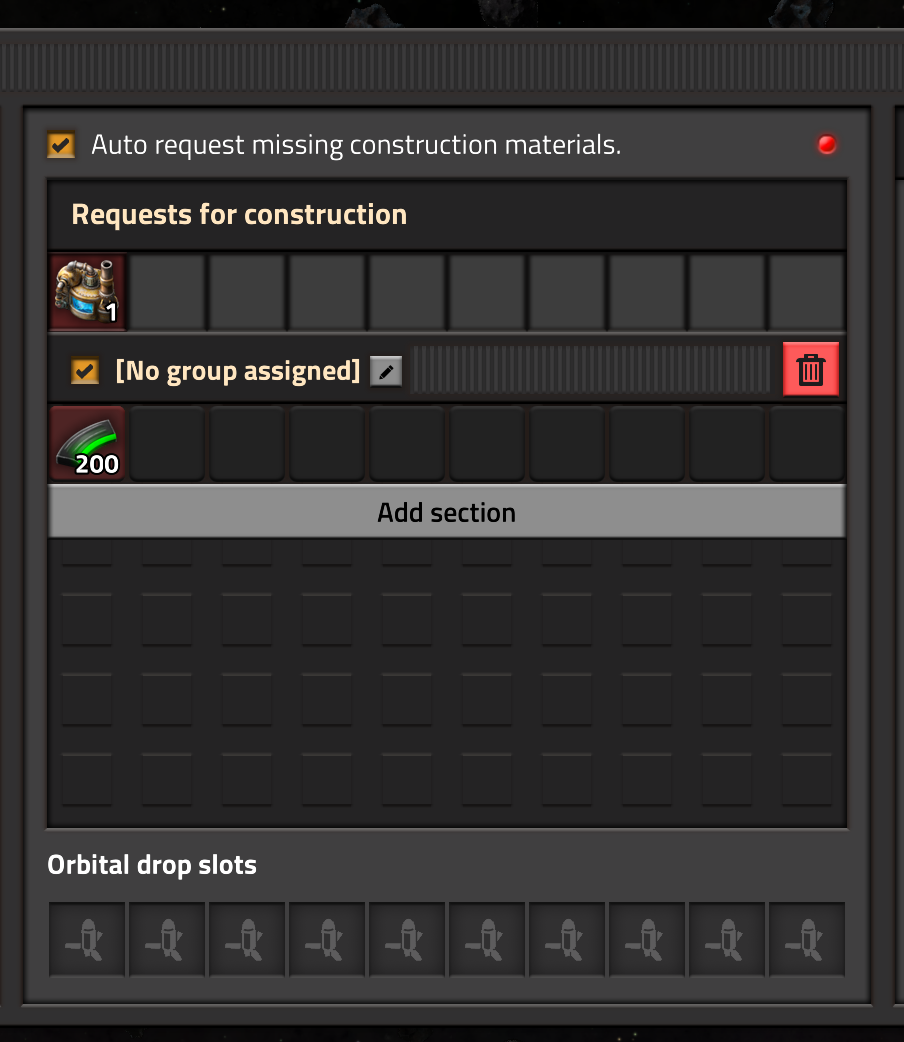
Task: Click the Requests for construction header
Action: click(240, 215)
